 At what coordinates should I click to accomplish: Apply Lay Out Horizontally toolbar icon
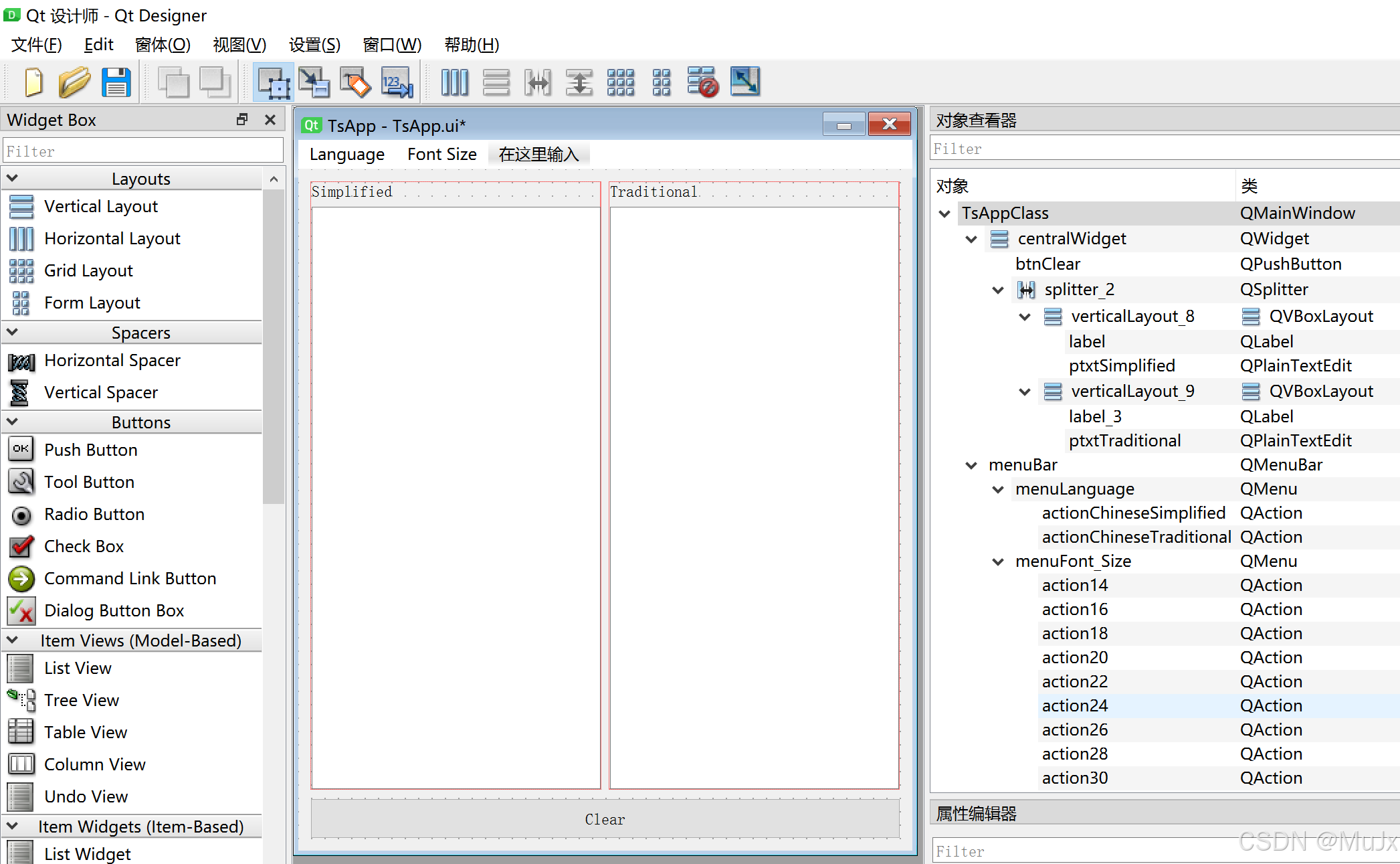pos(455,83)
